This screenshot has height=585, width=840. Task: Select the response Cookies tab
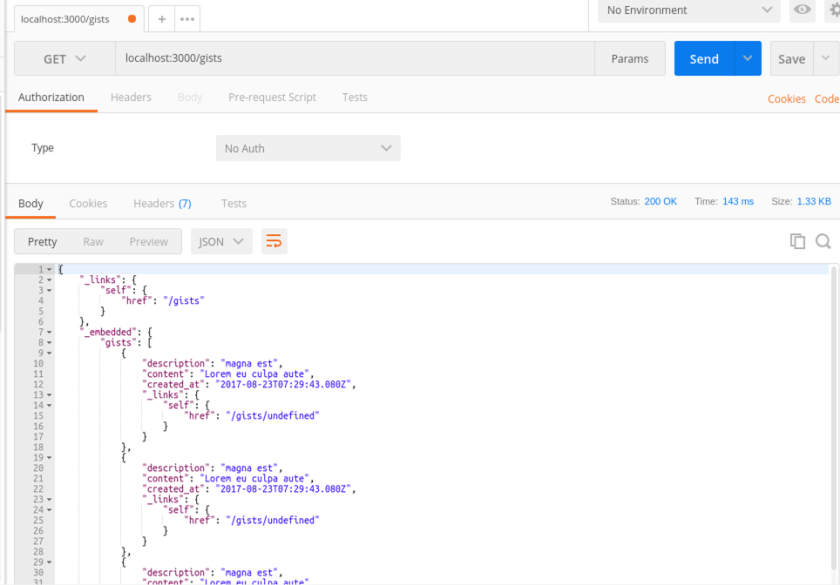88,203
